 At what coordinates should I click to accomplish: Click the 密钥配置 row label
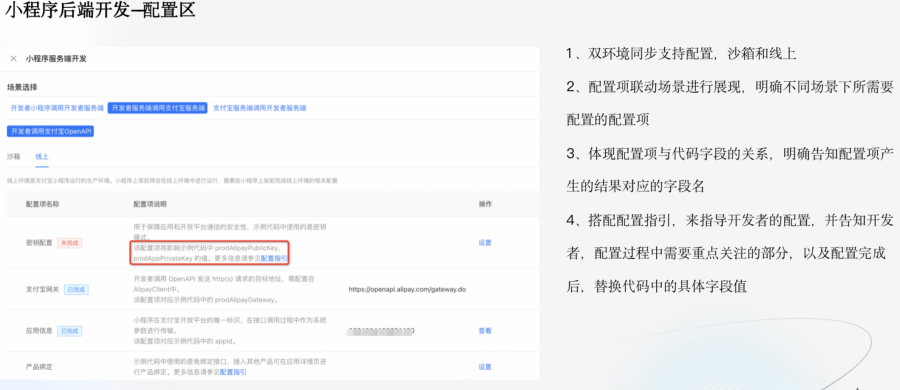[40, 243]
